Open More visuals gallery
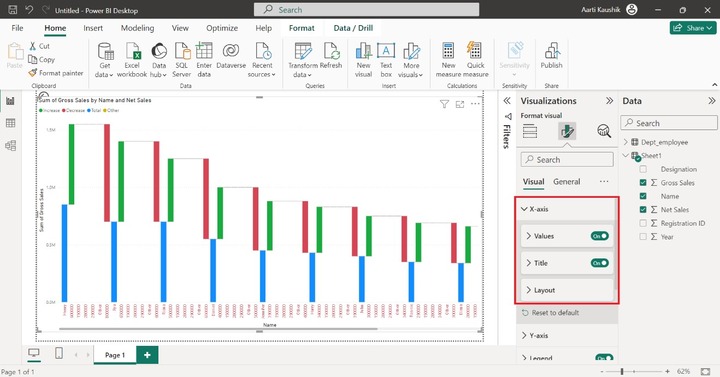This screenshot has height=377, width=720. [411, 60]
